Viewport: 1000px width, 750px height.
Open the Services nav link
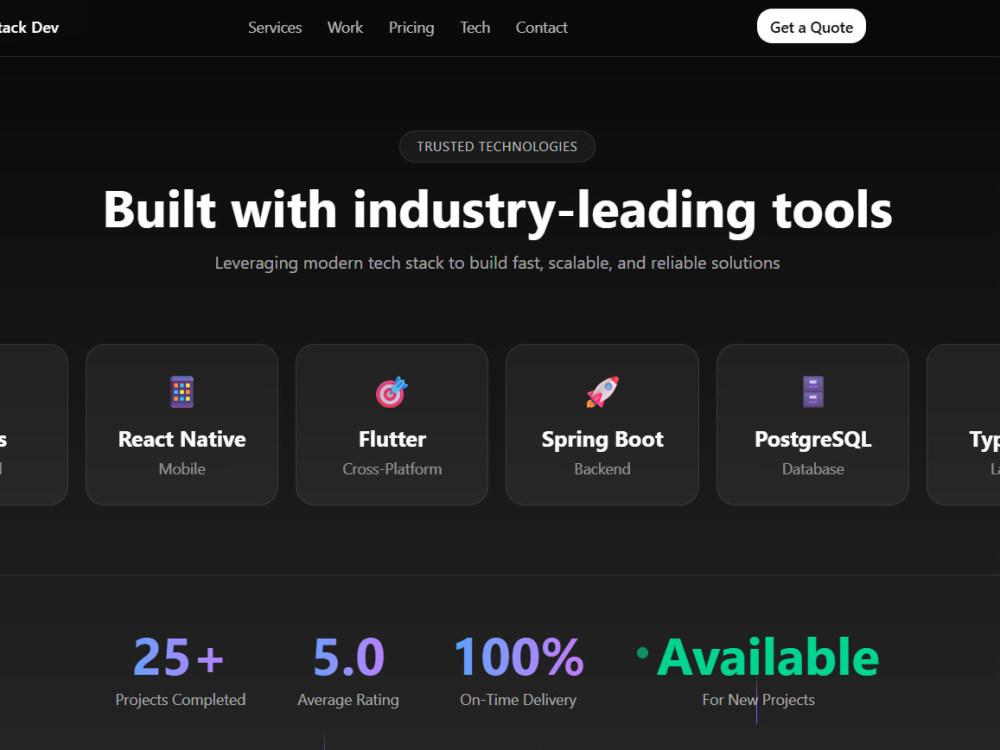click(275, 27)
